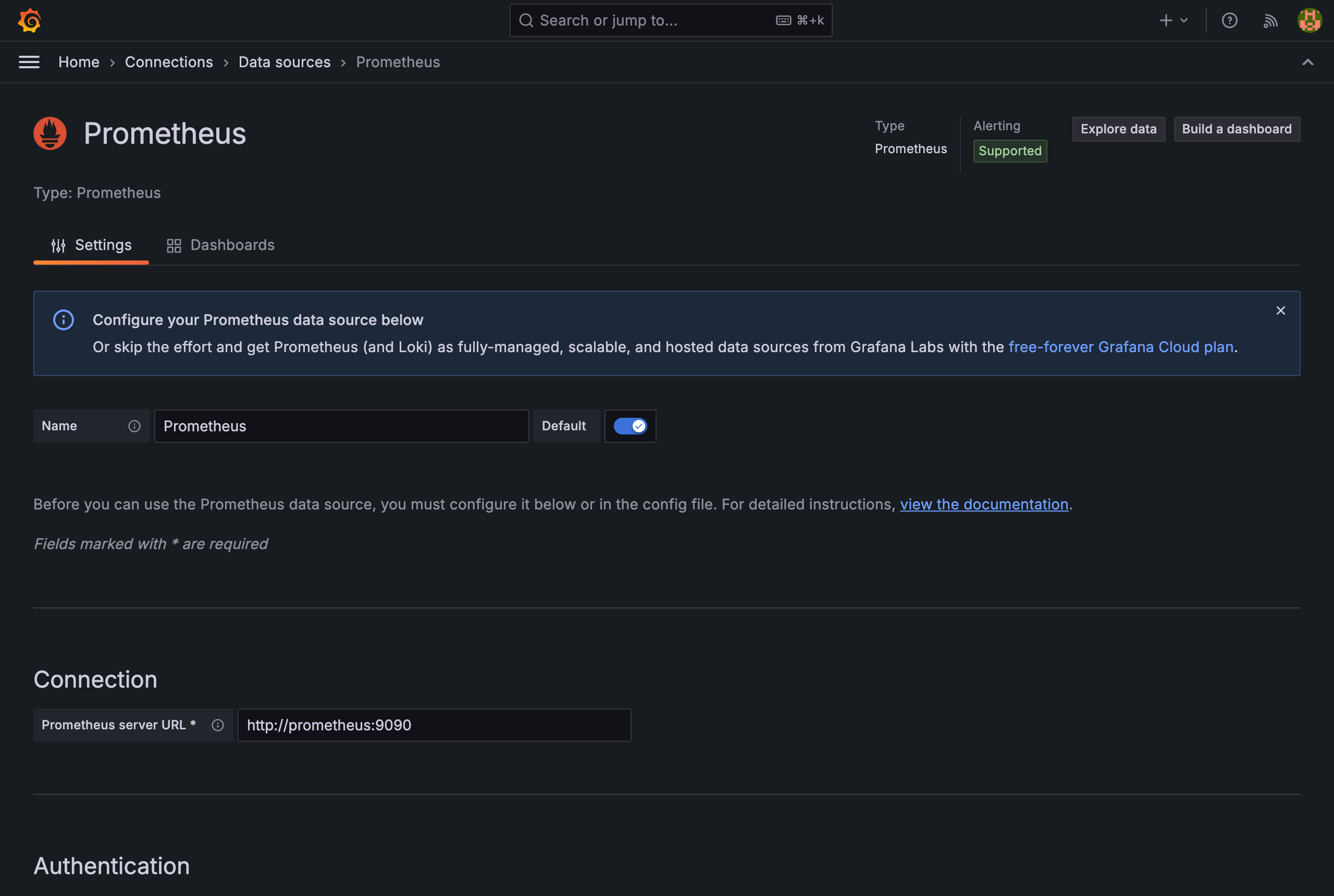Open the hamburger navigation menu

29,61
